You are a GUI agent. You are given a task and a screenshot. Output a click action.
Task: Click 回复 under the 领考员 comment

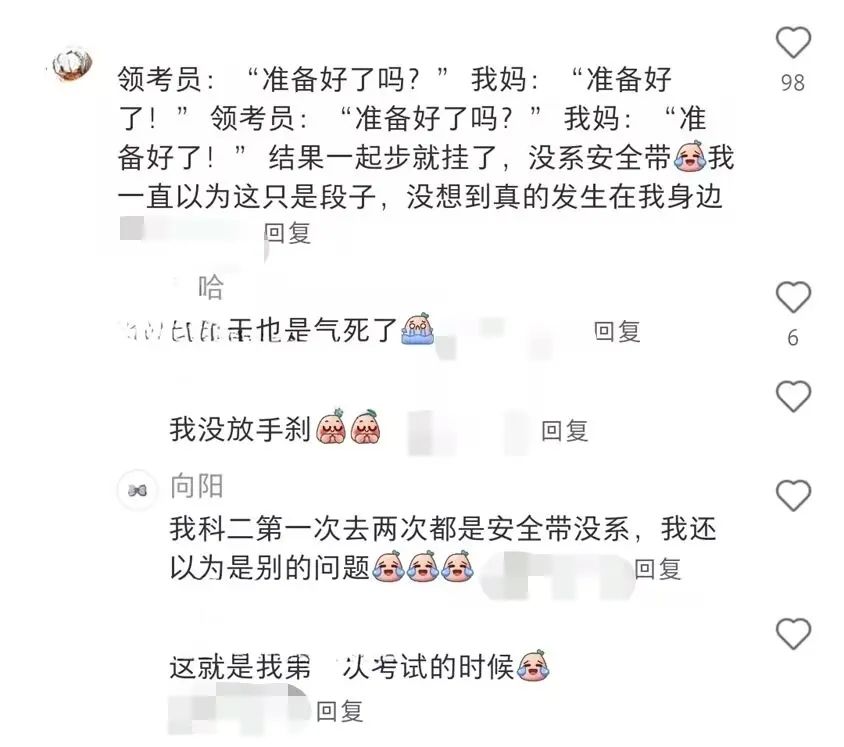point(287,234)
